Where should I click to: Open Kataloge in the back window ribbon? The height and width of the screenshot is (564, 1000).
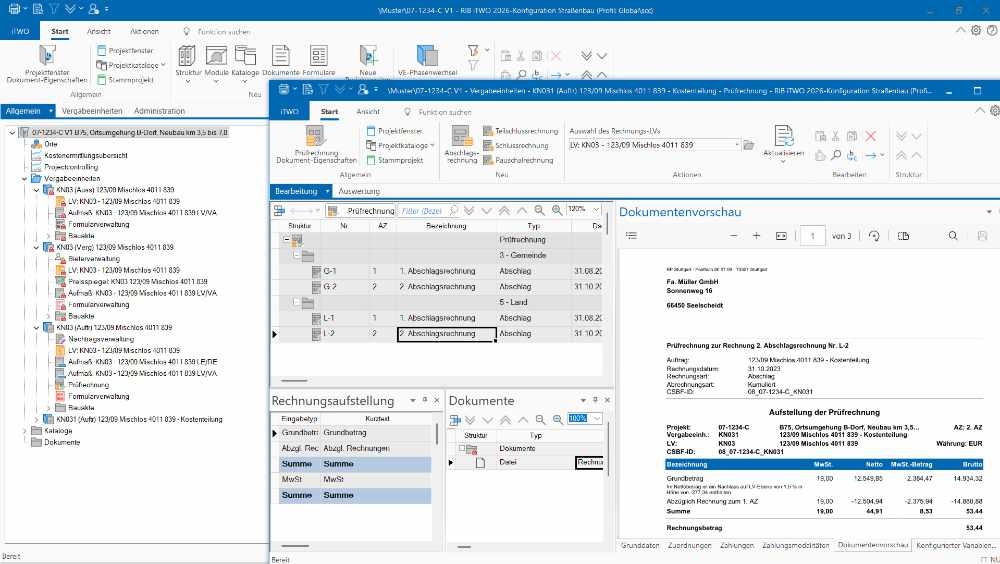tap(245, 61)
